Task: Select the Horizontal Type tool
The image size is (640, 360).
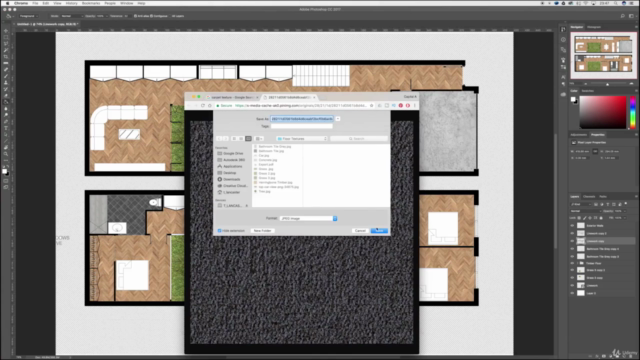Action: click(6, 128)
